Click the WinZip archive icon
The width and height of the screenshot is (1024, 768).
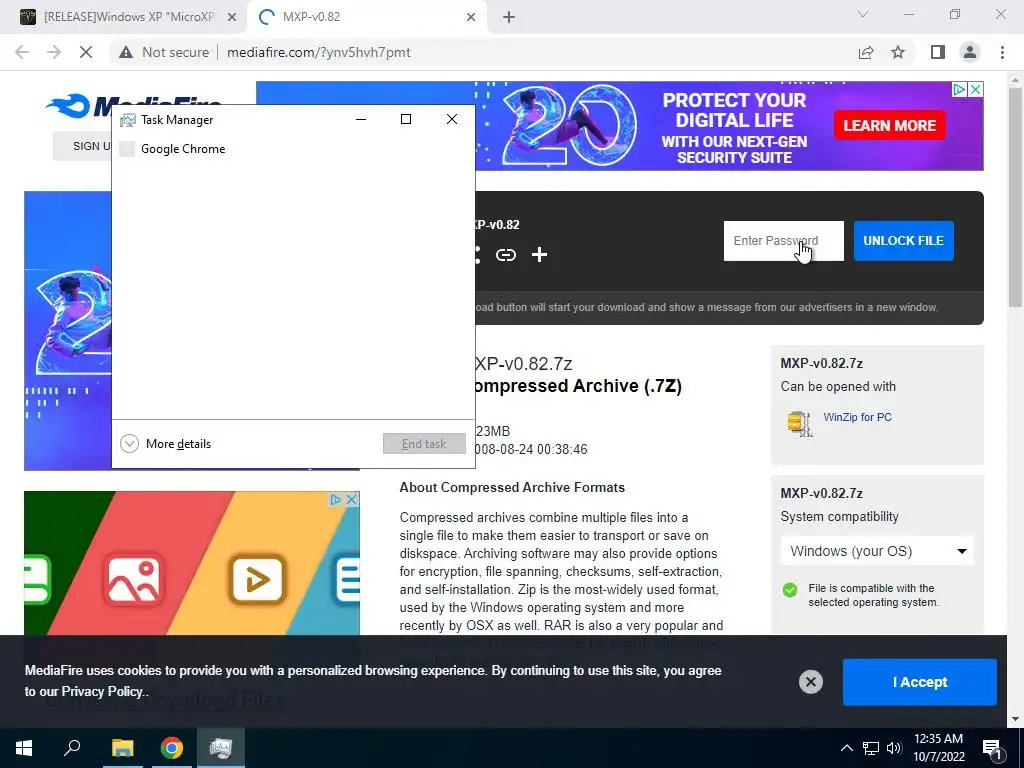tap(799, 424)
